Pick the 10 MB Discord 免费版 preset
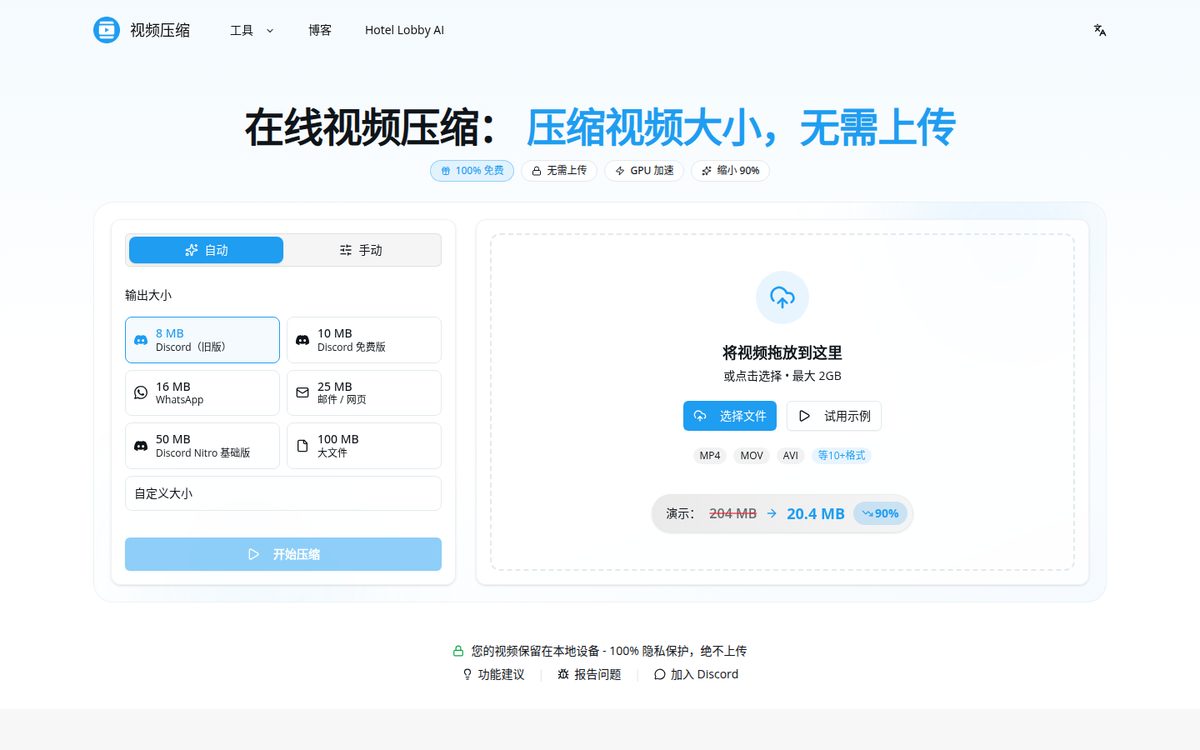Image resolution: width=1200 pixels, height=750 pixels. [364, 340]
